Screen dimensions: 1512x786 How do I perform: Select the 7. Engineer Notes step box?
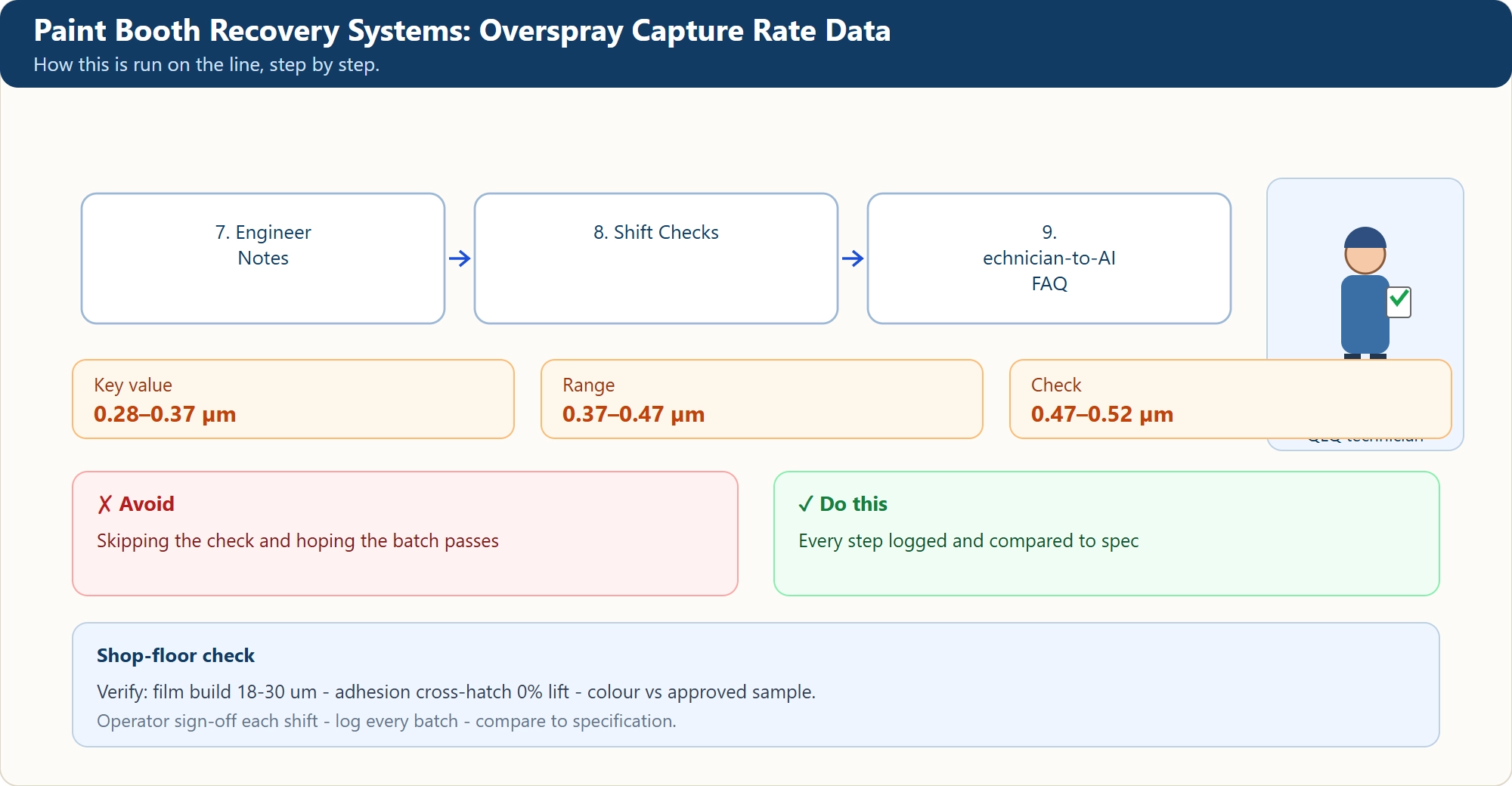[x=263, y=258]
